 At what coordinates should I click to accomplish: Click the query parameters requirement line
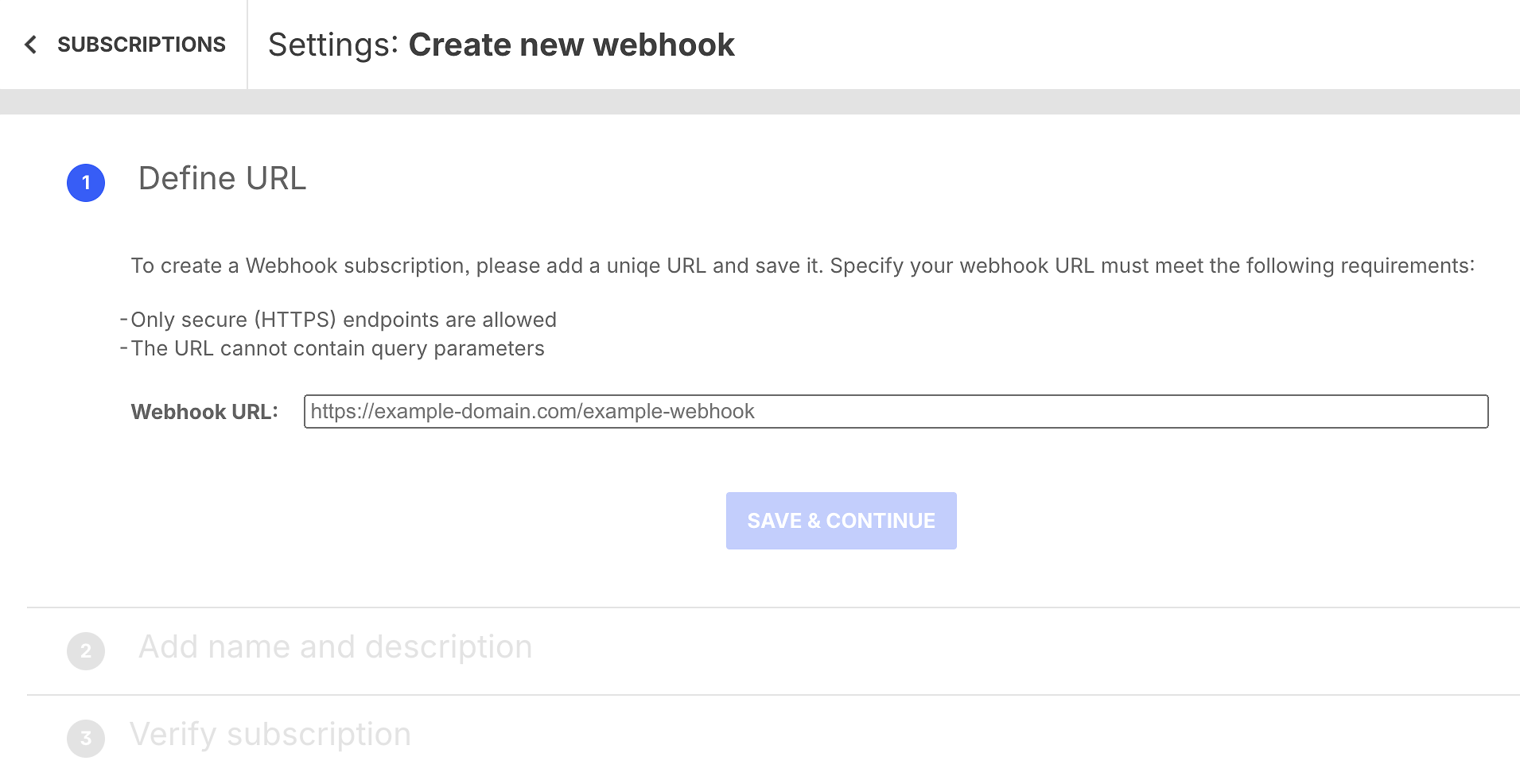point(332,348)
